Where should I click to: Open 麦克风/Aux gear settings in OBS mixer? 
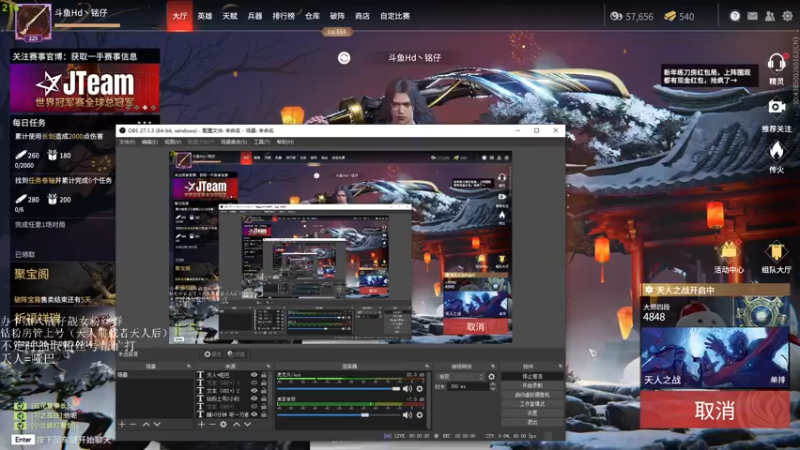coord(419,389)
